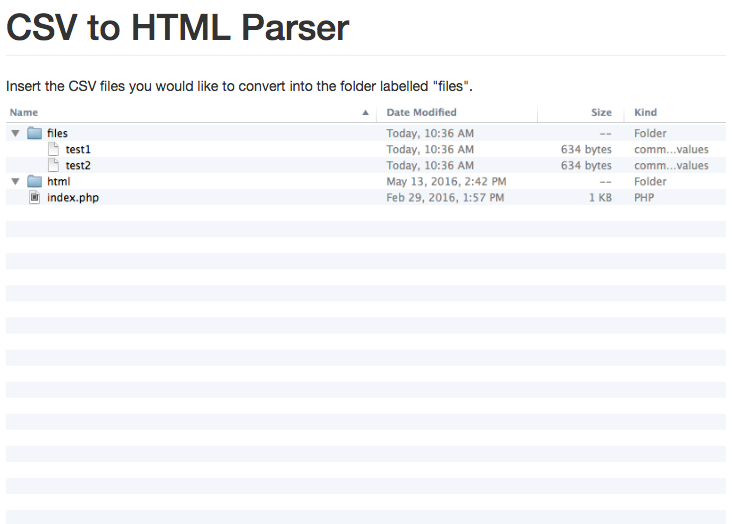Click the index.php file icon
Screen dimensions: 738x524
[x=34, y=197]
